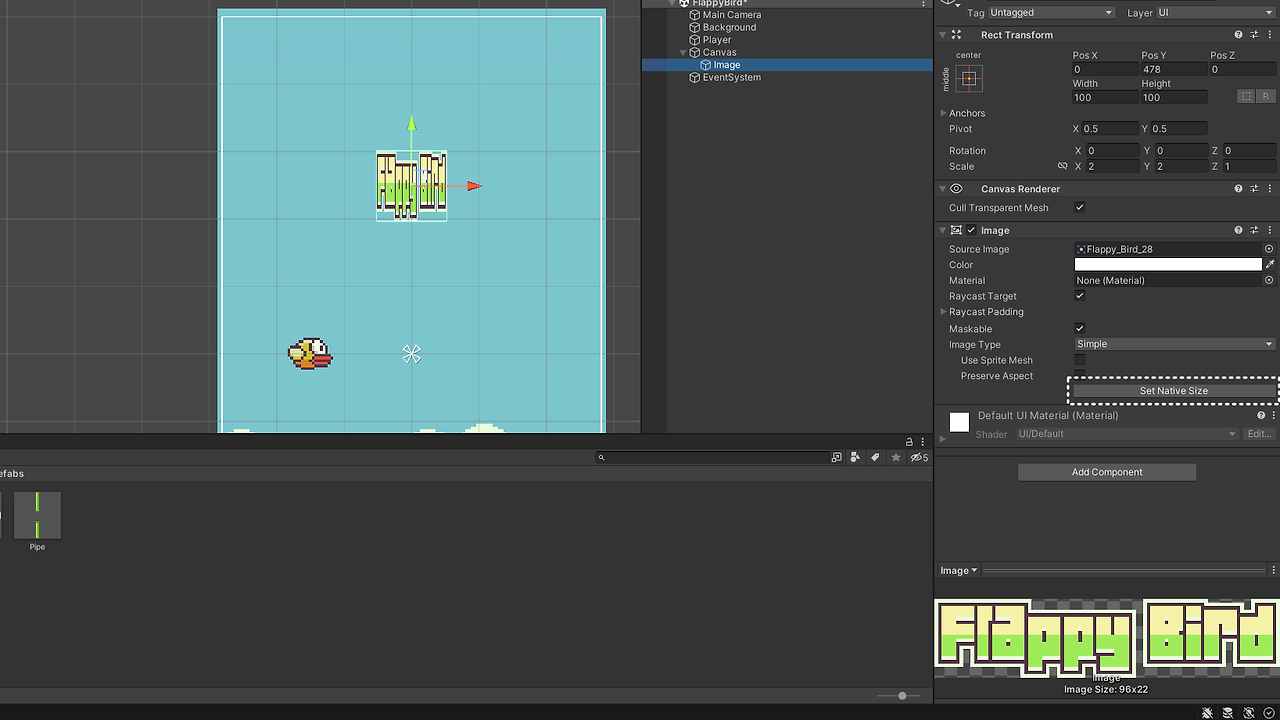Open Project panel three-dot menu
The height and width of the screenshot is (720, 1280).
click(924, 441)
